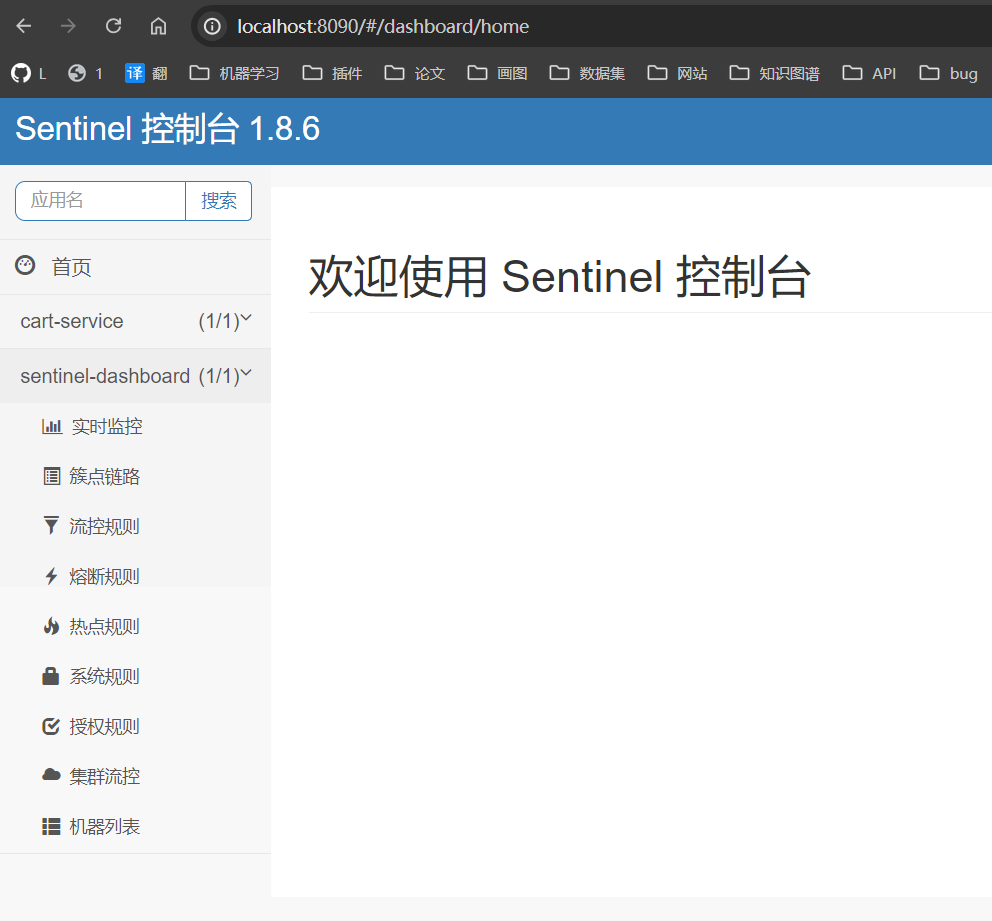Image resolution: width=992 pixels, height=921 pixels.
Task: Click the 搜索 search button
Action: coord(219,201)
